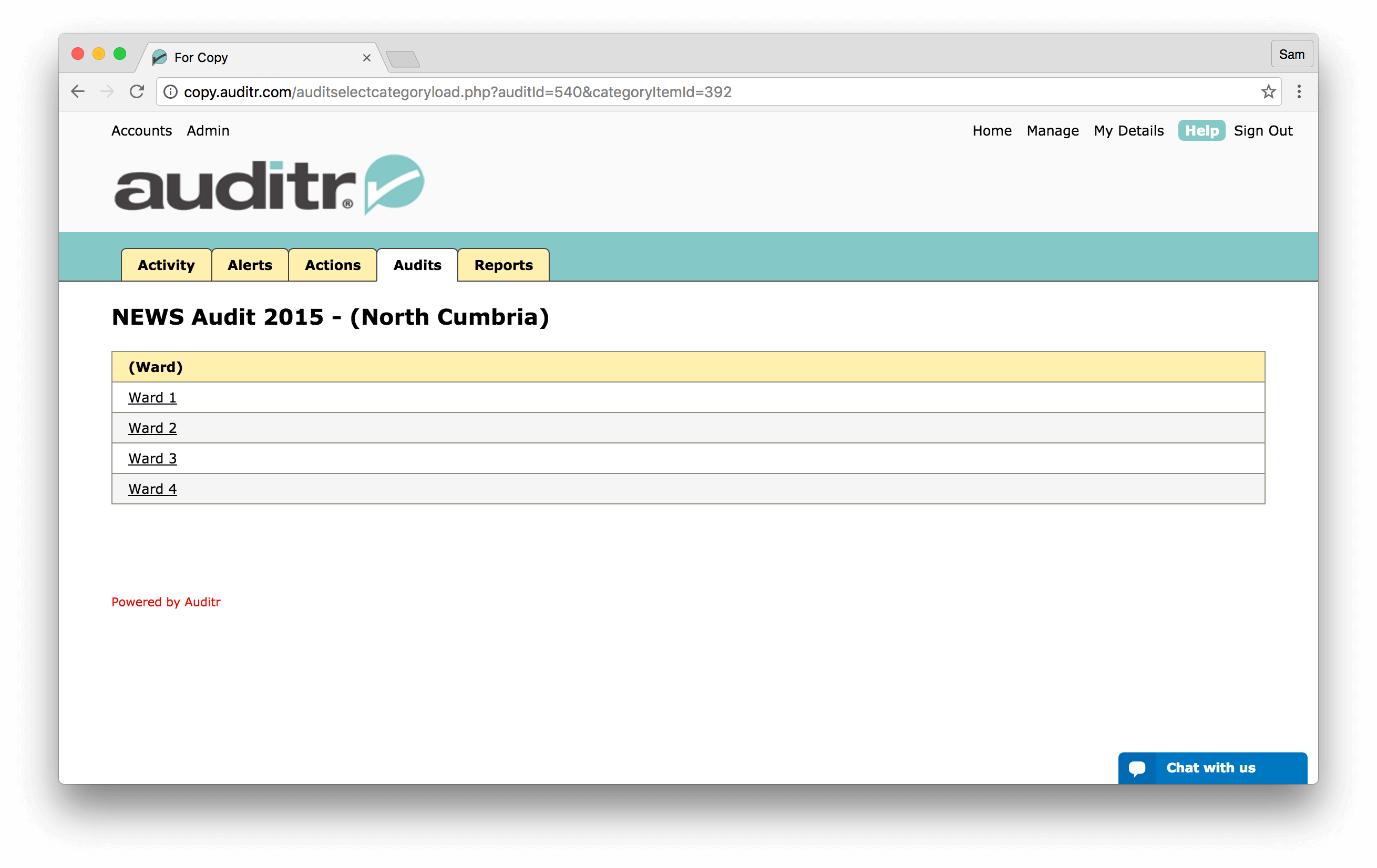Click the NEWS Audit 2015 heading
Image resolution: width=1377 pixels, height=868 pixels.
pyautogui.click(x=331, y=317)
